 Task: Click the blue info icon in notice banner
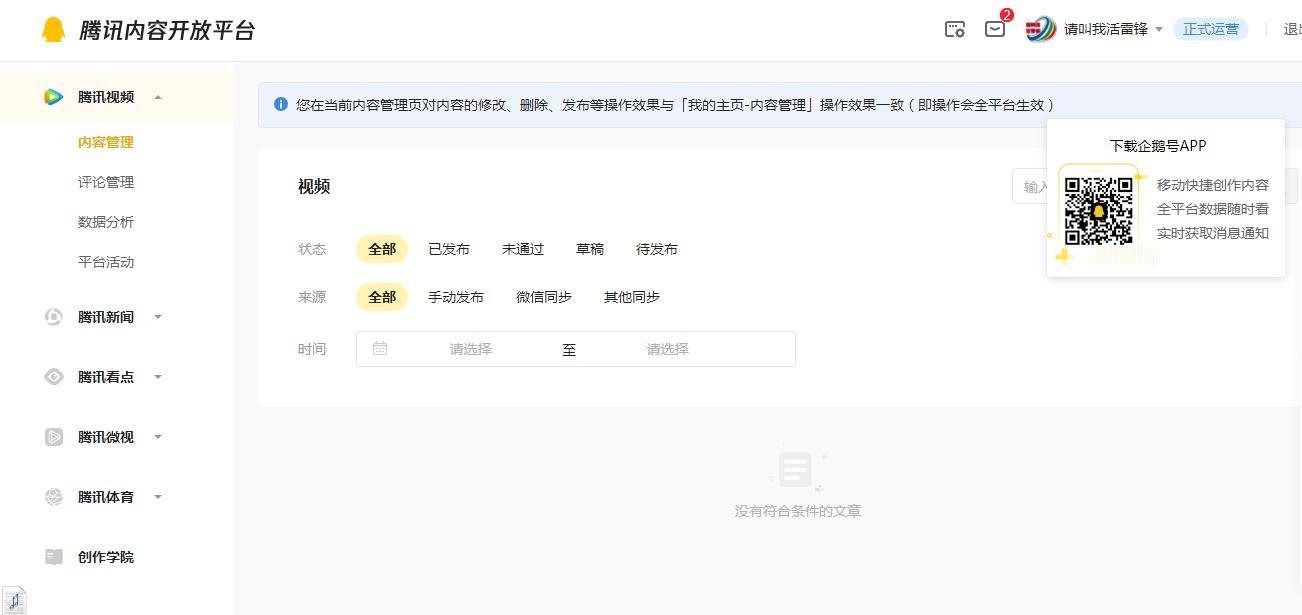click(x=281, y=104)
